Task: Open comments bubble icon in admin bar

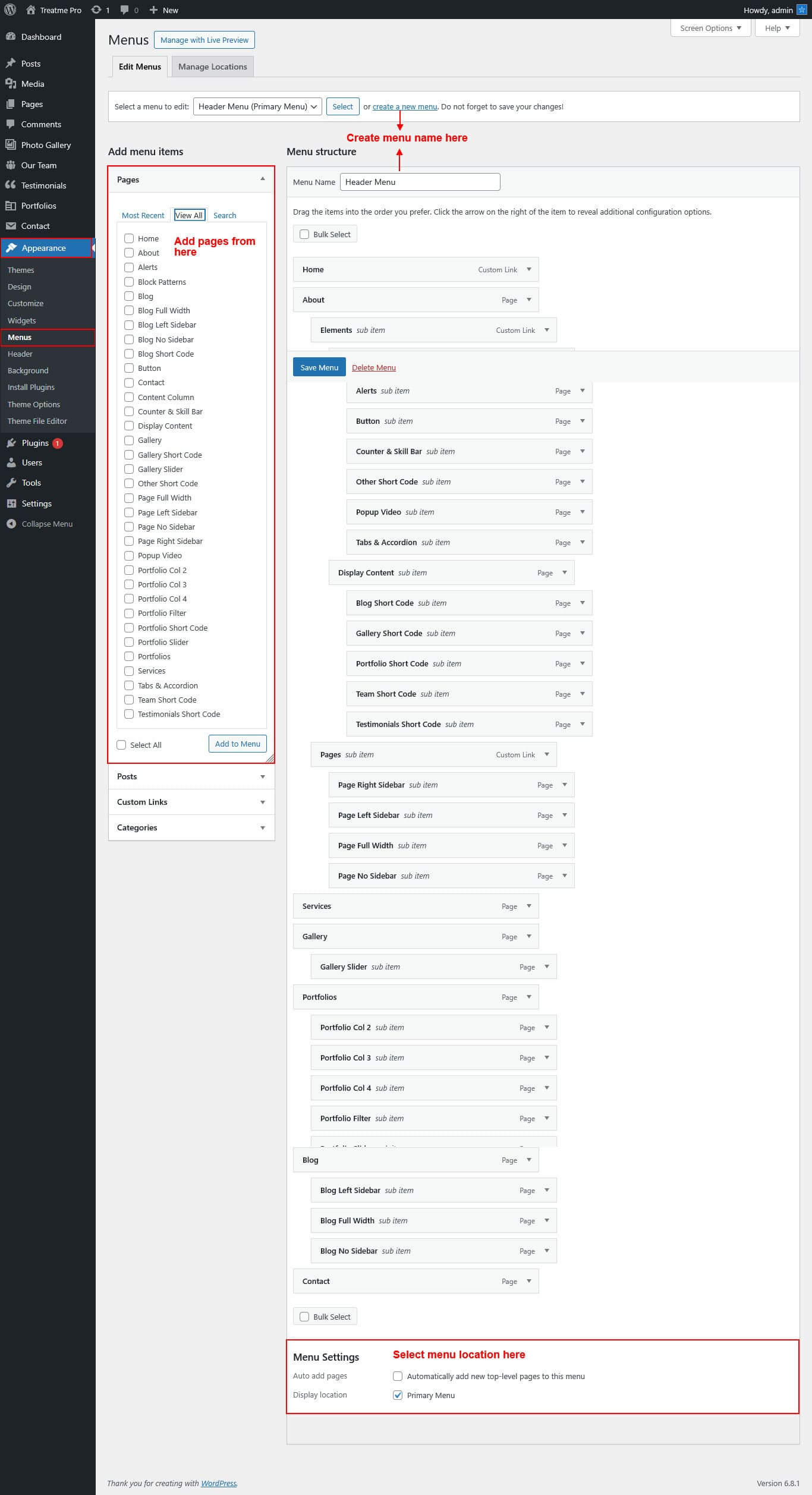Action: pos(125,10)
